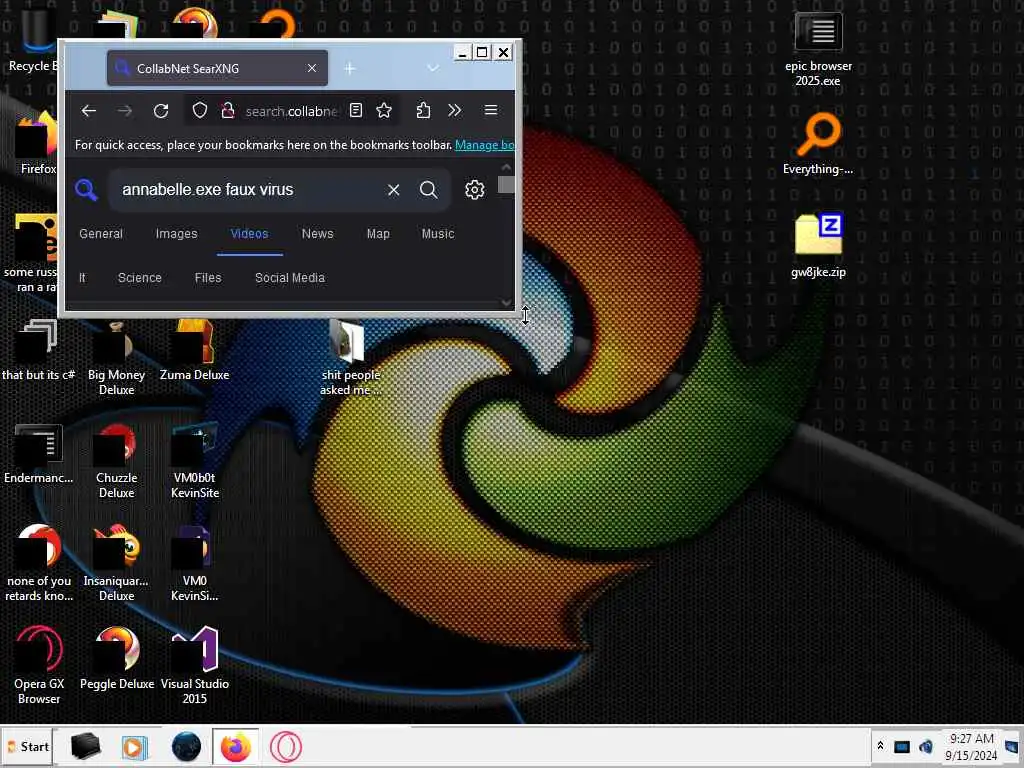Open the Firefox hamburger menu

click(x=491, y=110)
